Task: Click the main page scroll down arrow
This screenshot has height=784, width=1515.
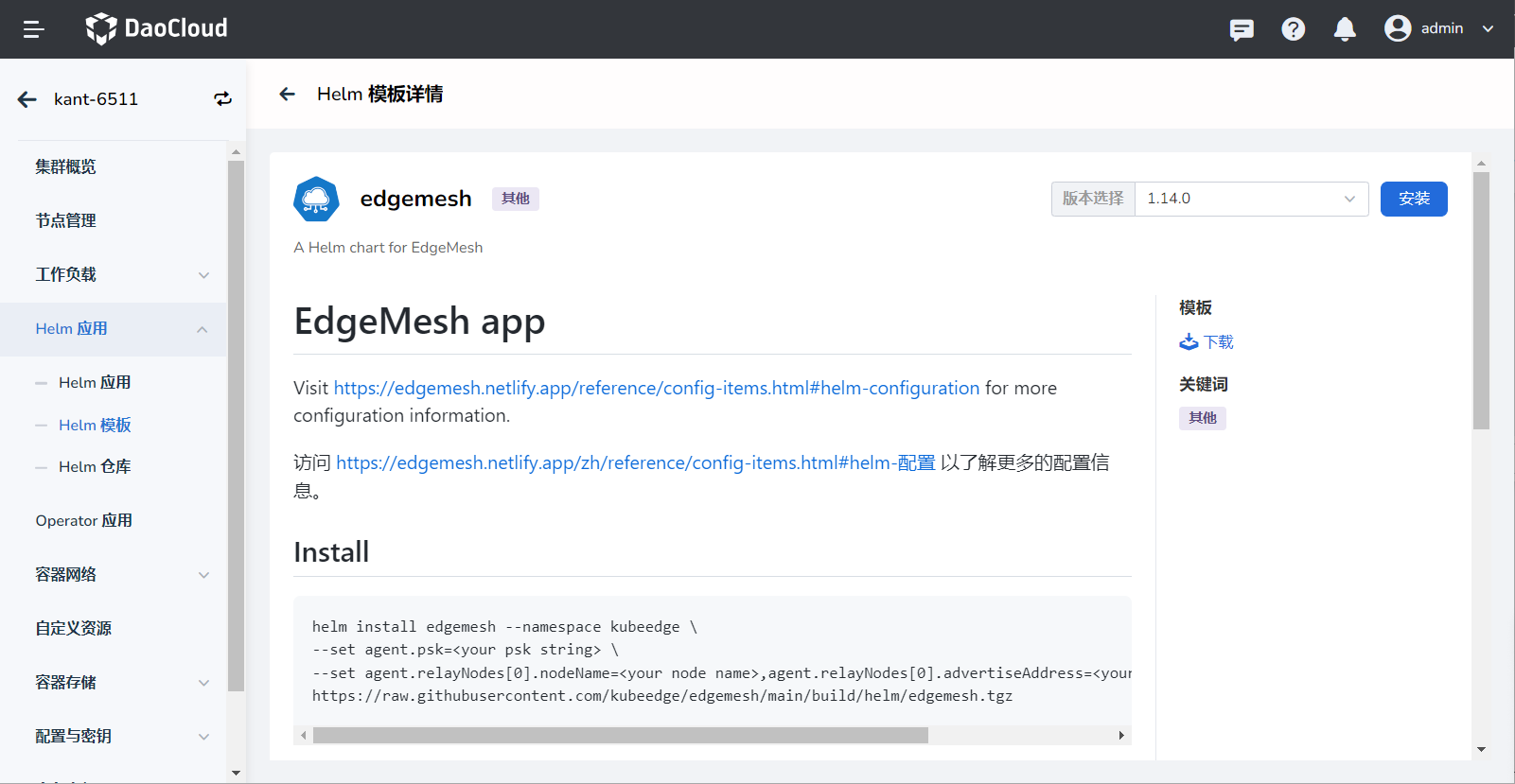Action: point(1481,749)
